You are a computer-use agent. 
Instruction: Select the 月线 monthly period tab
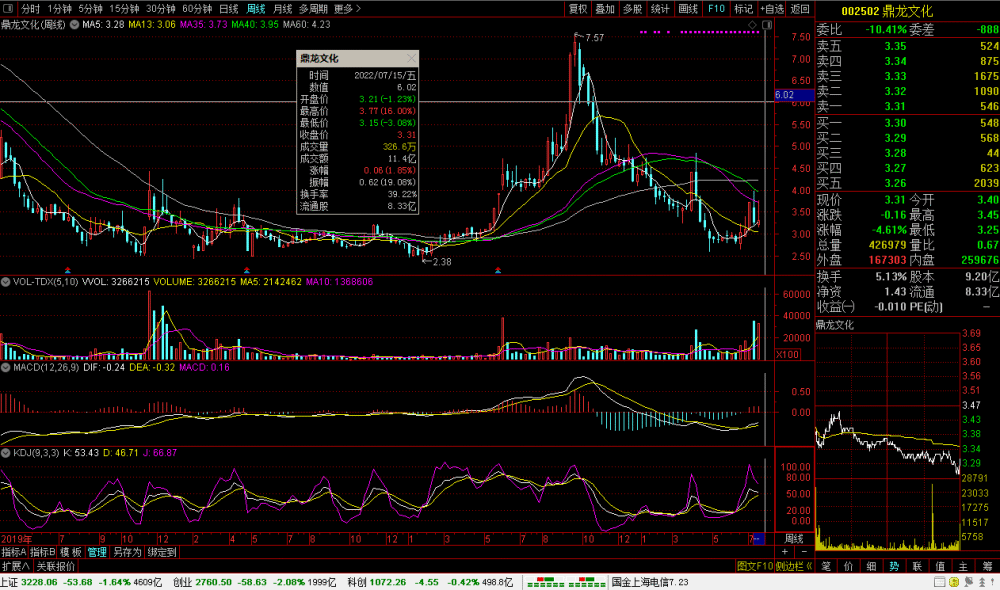point(282,8)
